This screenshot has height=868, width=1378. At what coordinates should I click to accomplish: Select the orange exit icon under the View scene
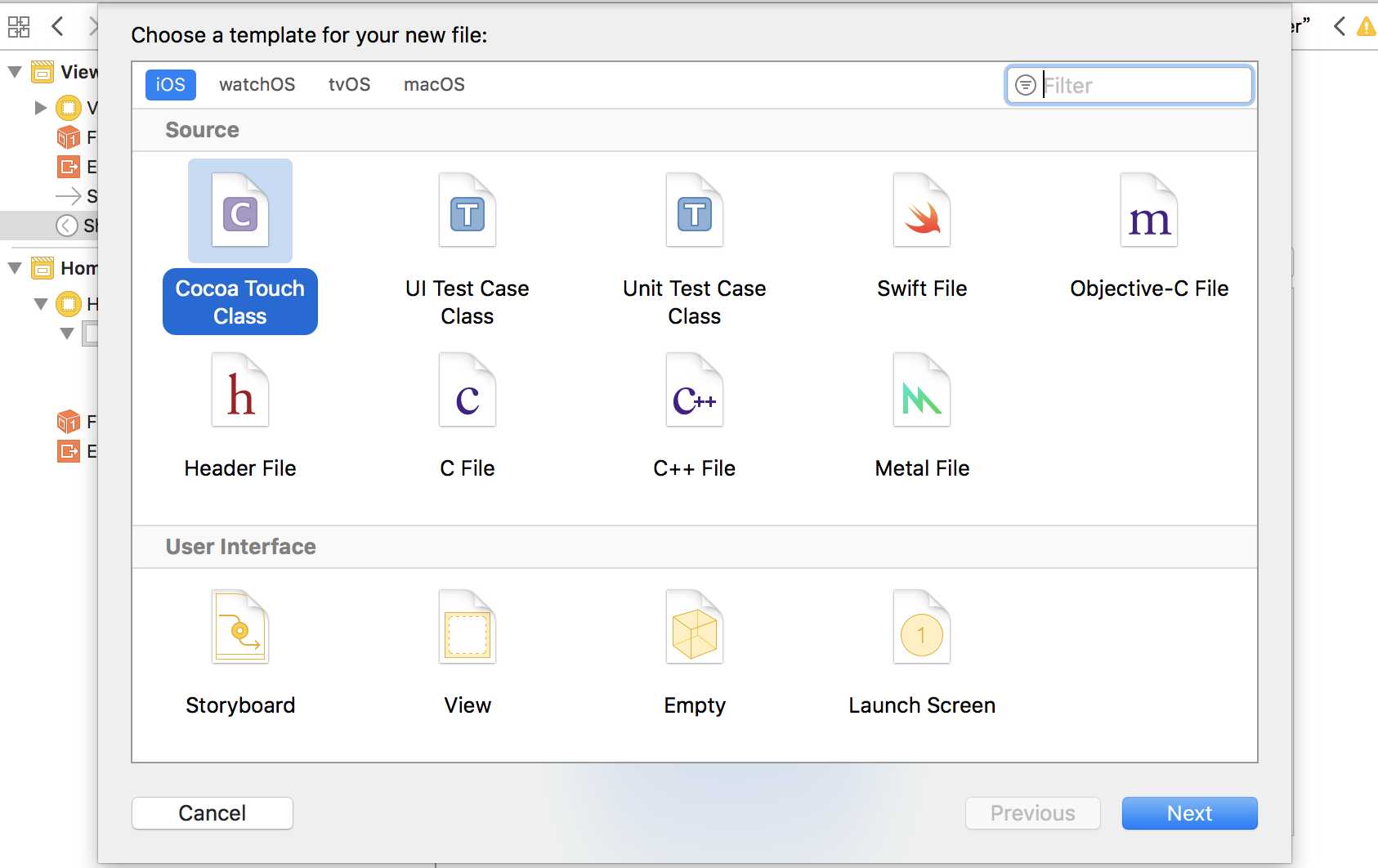tap(69, 167)
